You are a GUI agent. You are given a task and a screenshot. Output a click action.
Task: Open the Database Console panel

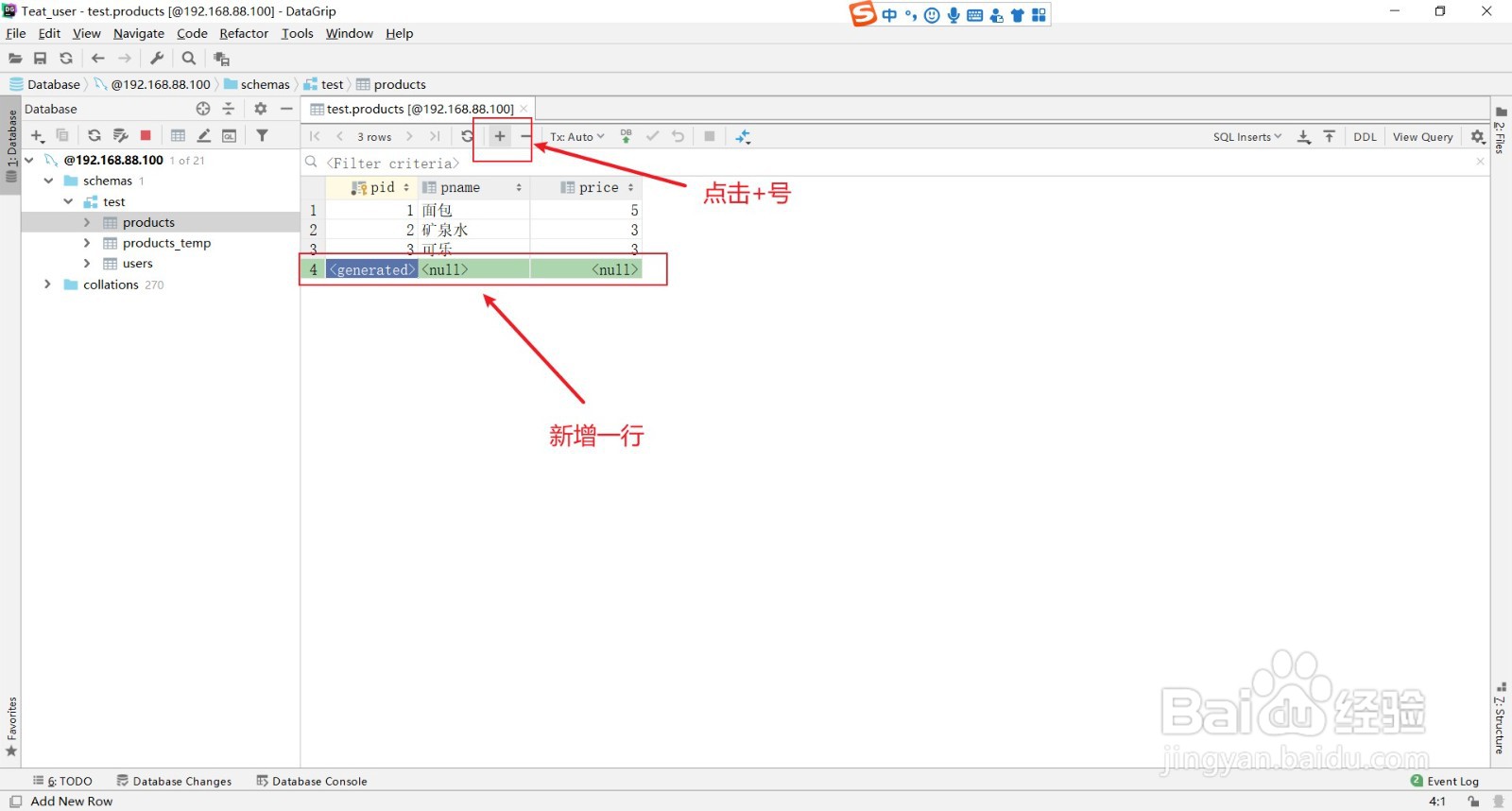(312, 781)
